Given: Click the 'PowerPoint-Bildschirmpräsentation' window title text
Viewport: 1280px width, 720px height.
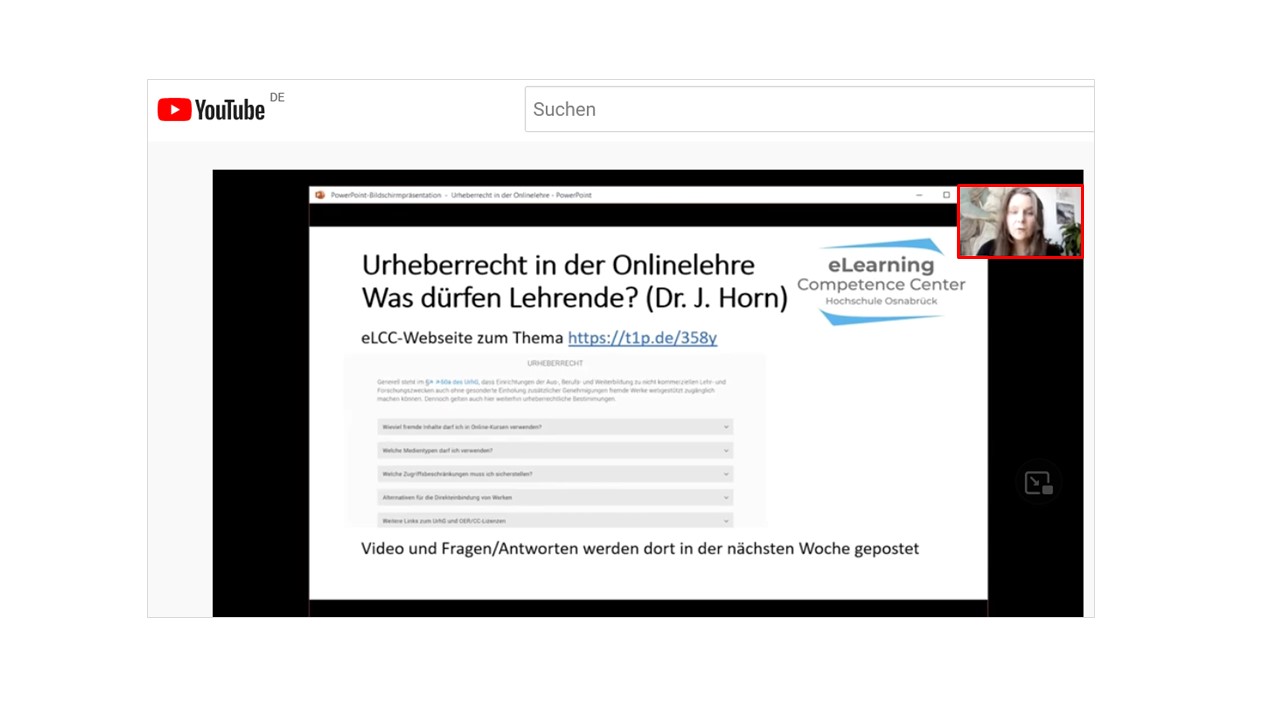Looking at the screenshot, I should 386,195.
